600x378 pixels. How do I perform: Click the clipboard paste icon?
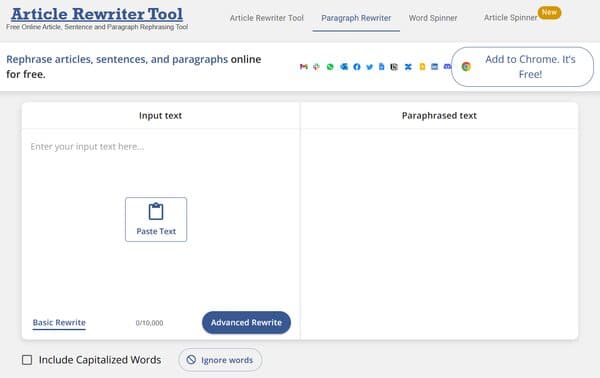point(156,211)
